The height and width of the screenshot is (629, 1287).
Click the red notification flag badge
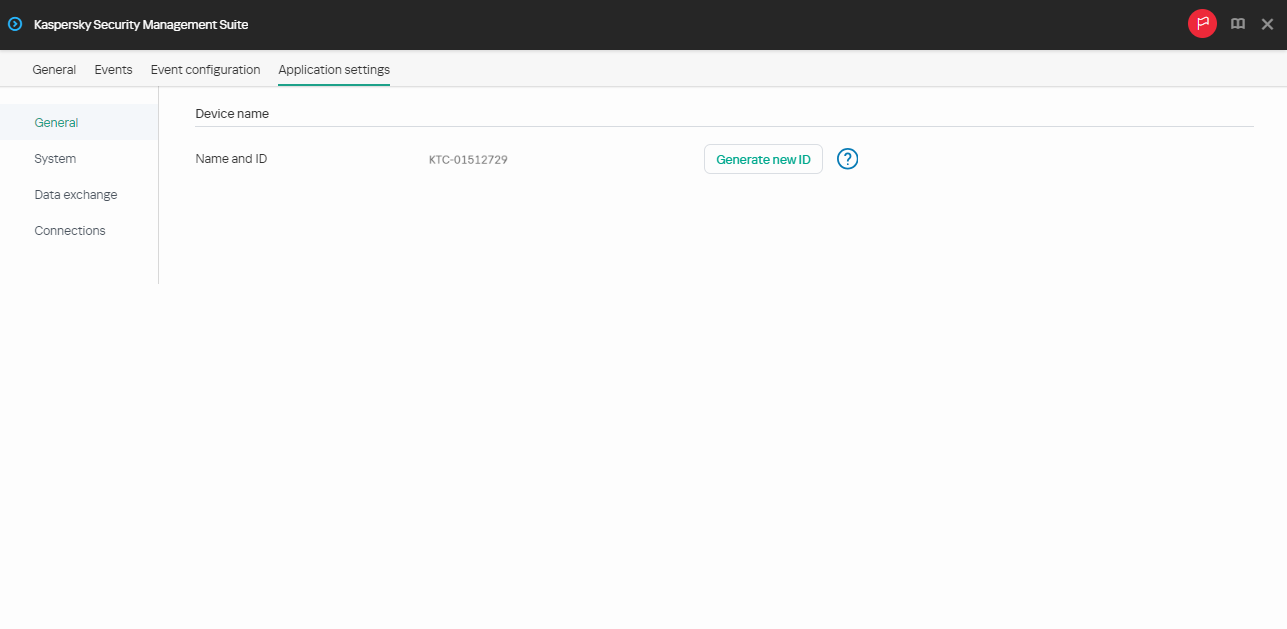tap(1202, 23)
